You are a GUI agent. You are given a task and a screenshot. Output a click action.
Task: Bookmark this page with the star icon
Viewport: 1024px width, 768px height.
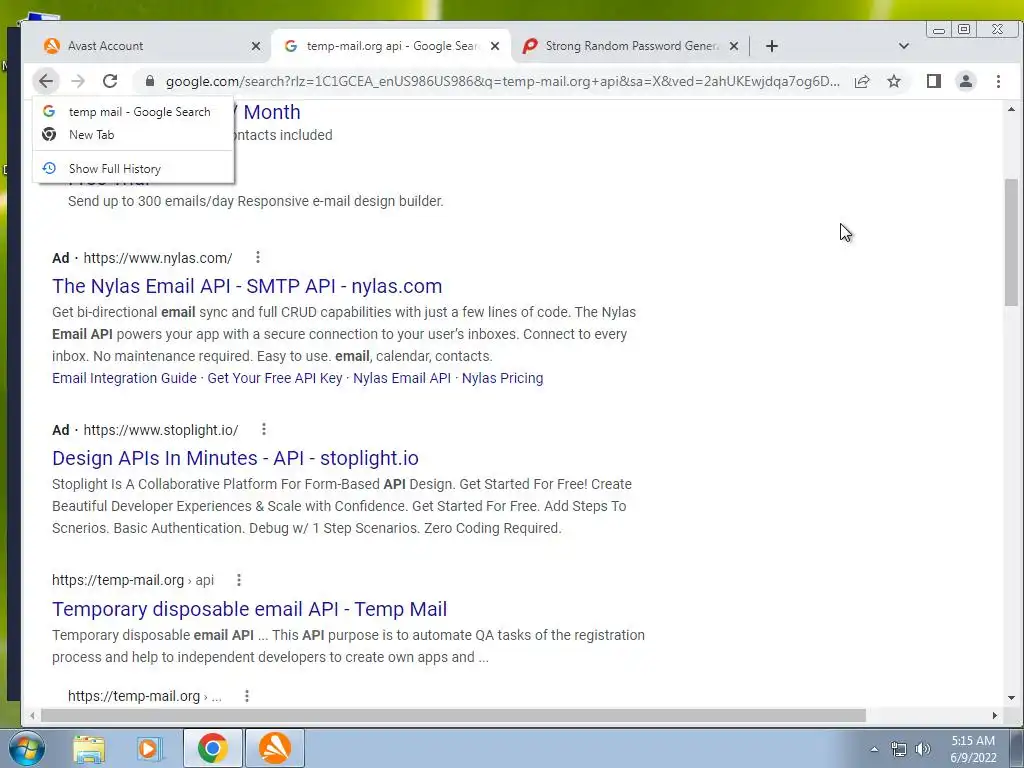coord(894,81)
